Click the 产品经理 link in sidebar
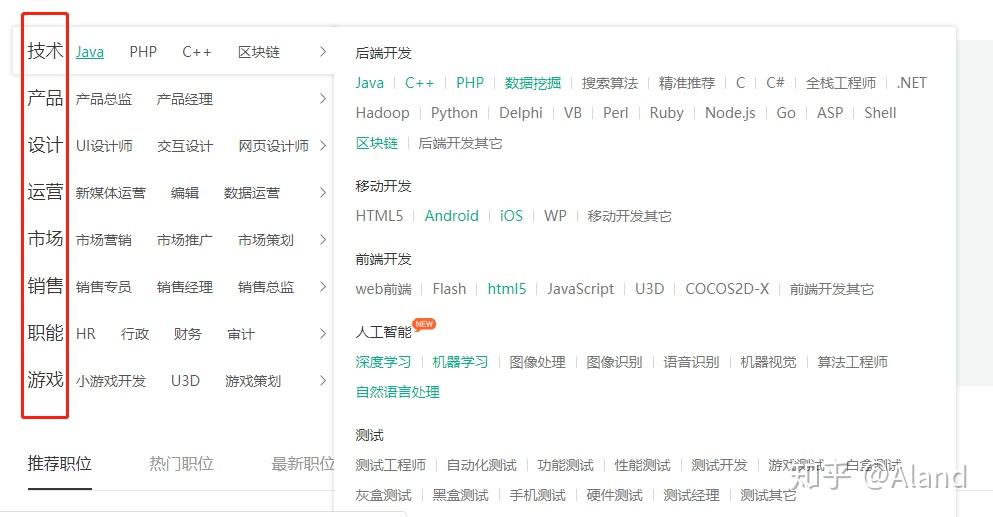This screenshot has width=993, height=517. (184, 99)
